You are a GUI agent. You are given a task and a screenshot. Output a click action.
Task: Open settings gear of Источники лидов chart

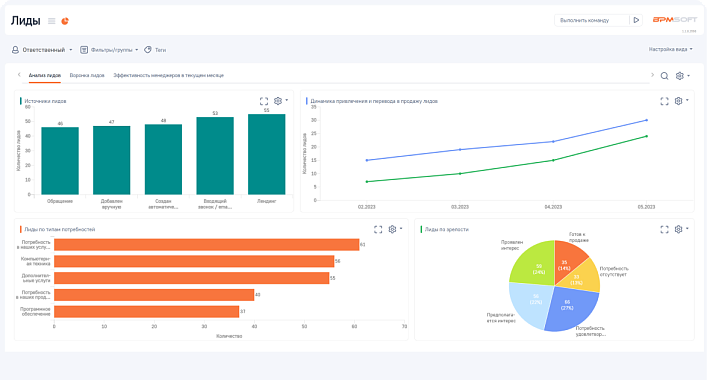(x=278, y=101)
